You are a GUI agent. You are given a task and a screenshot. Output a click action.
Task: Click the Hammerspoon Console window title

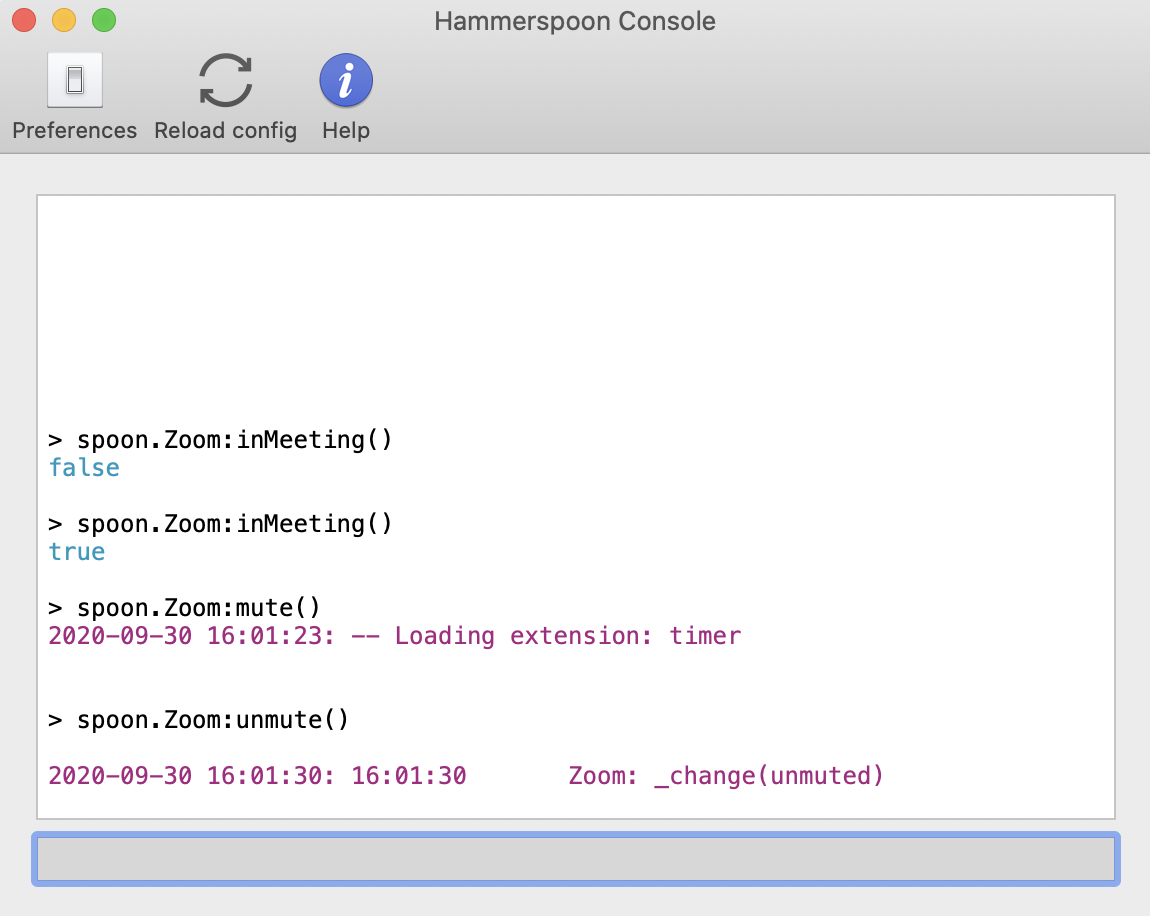575,21
